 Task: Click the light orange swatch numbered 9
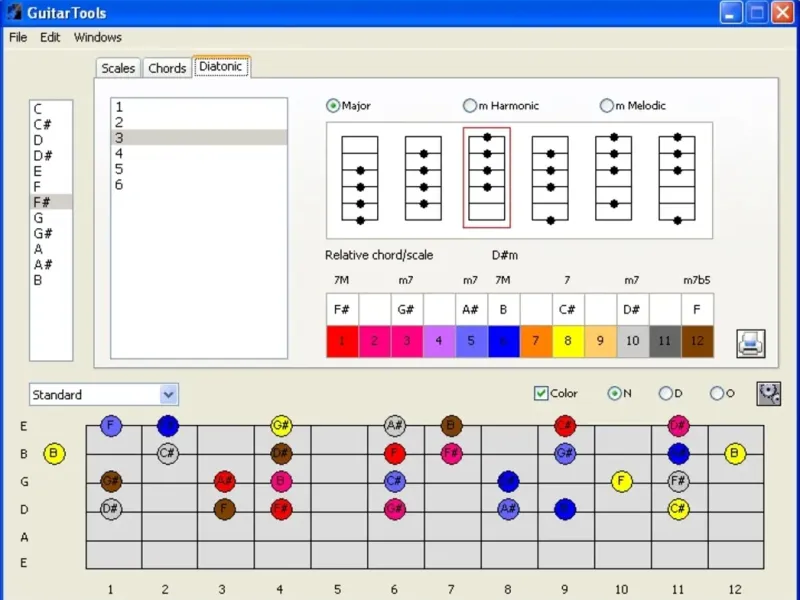pos(601,341)
